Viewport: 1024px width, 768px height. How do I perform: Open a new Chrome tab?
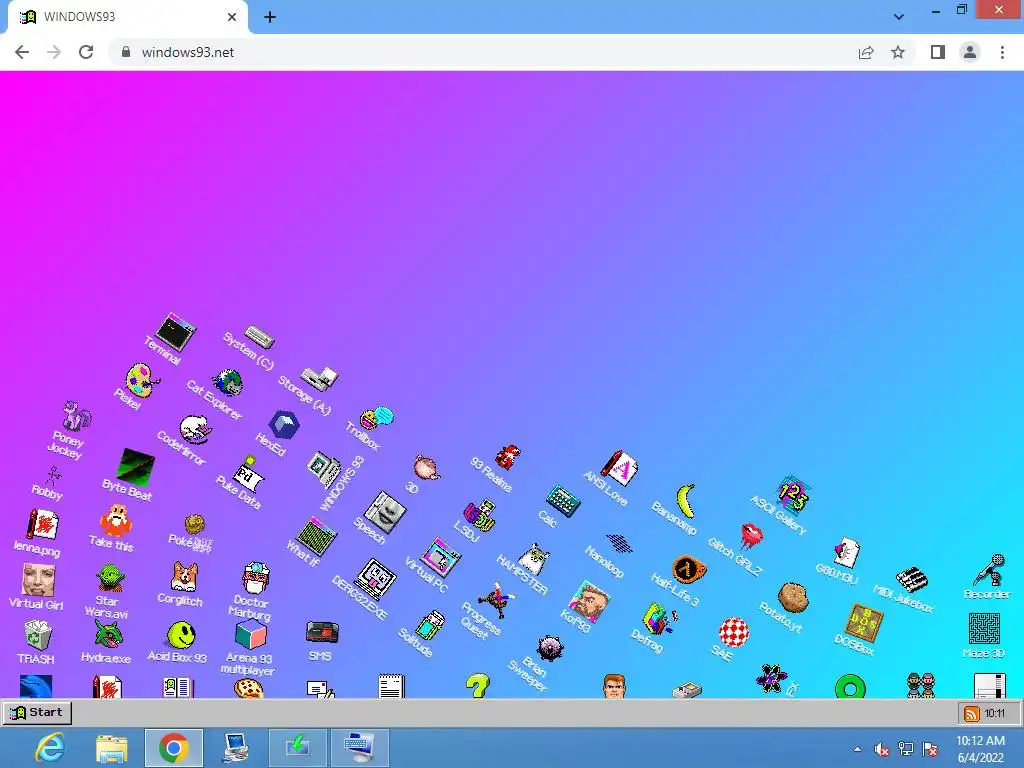[x=270, y=17]
